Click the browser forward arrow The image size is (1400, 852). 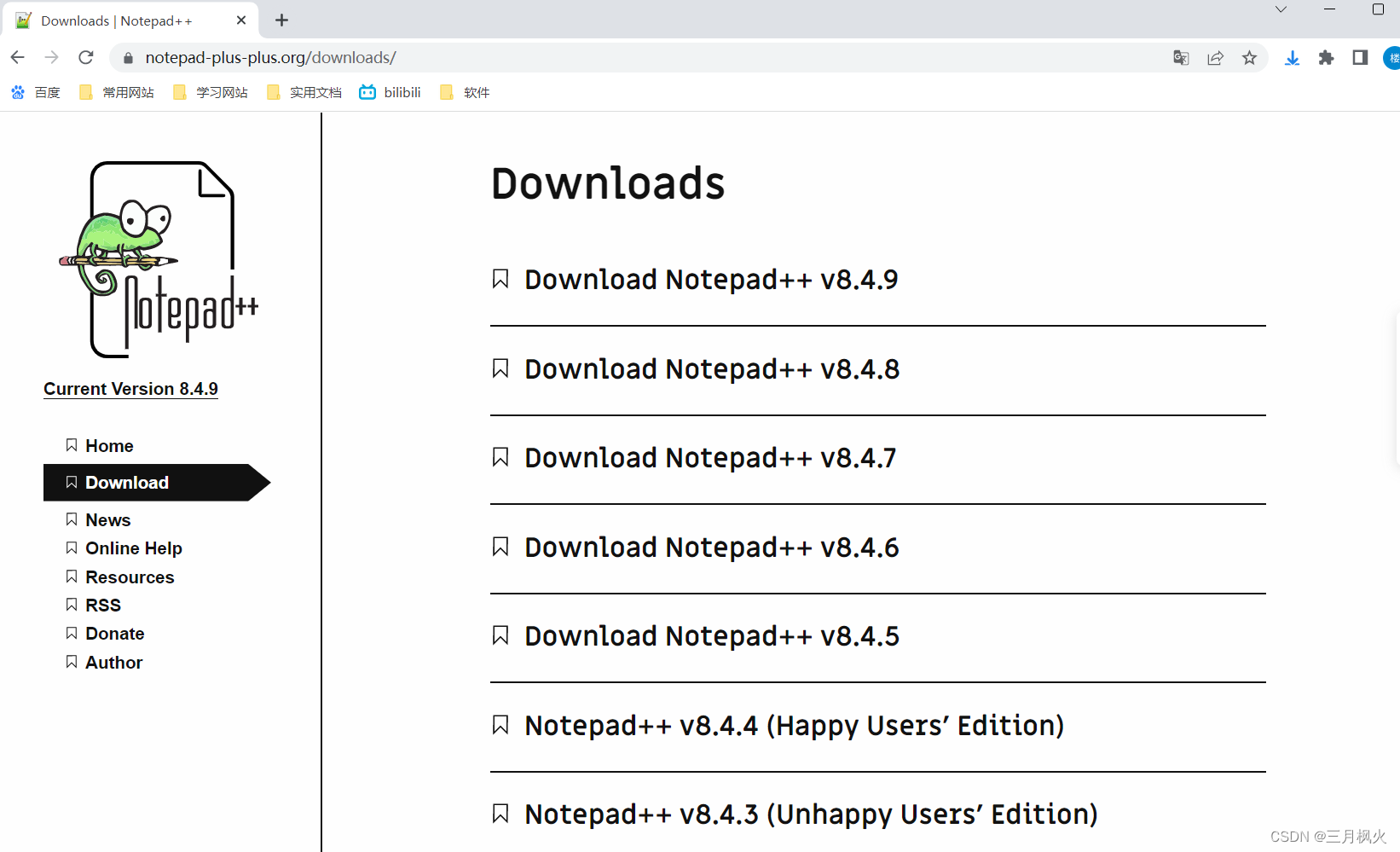(x=52, y=57)
